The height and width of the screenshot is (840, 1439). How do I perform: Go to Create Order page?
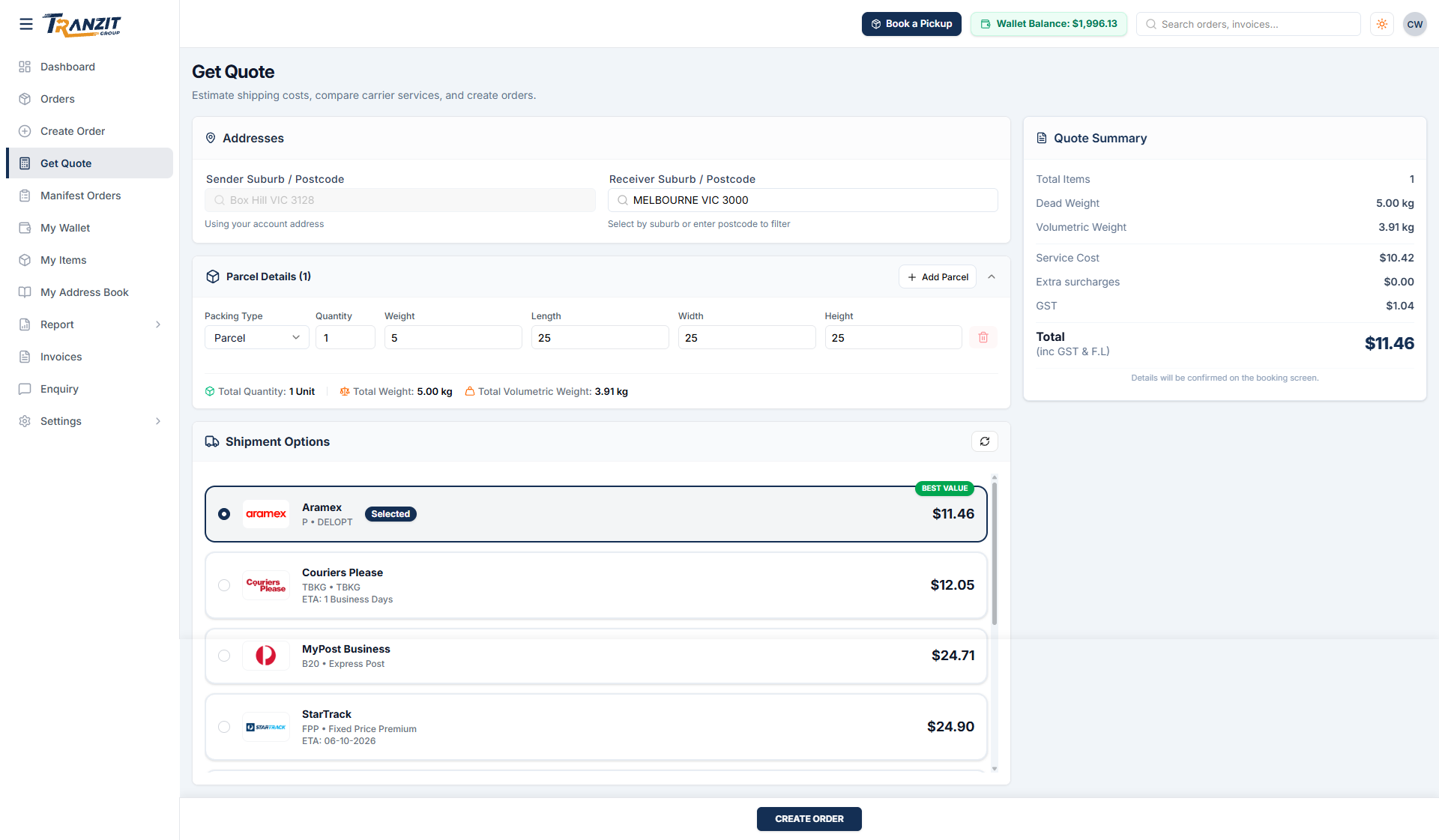[x=89, y=131]
